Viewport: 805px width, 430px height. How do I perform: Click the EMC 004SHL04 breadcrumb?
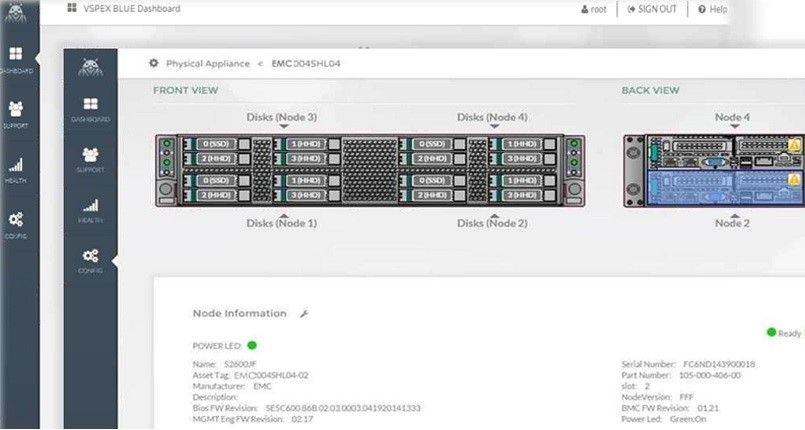[306, 64]
